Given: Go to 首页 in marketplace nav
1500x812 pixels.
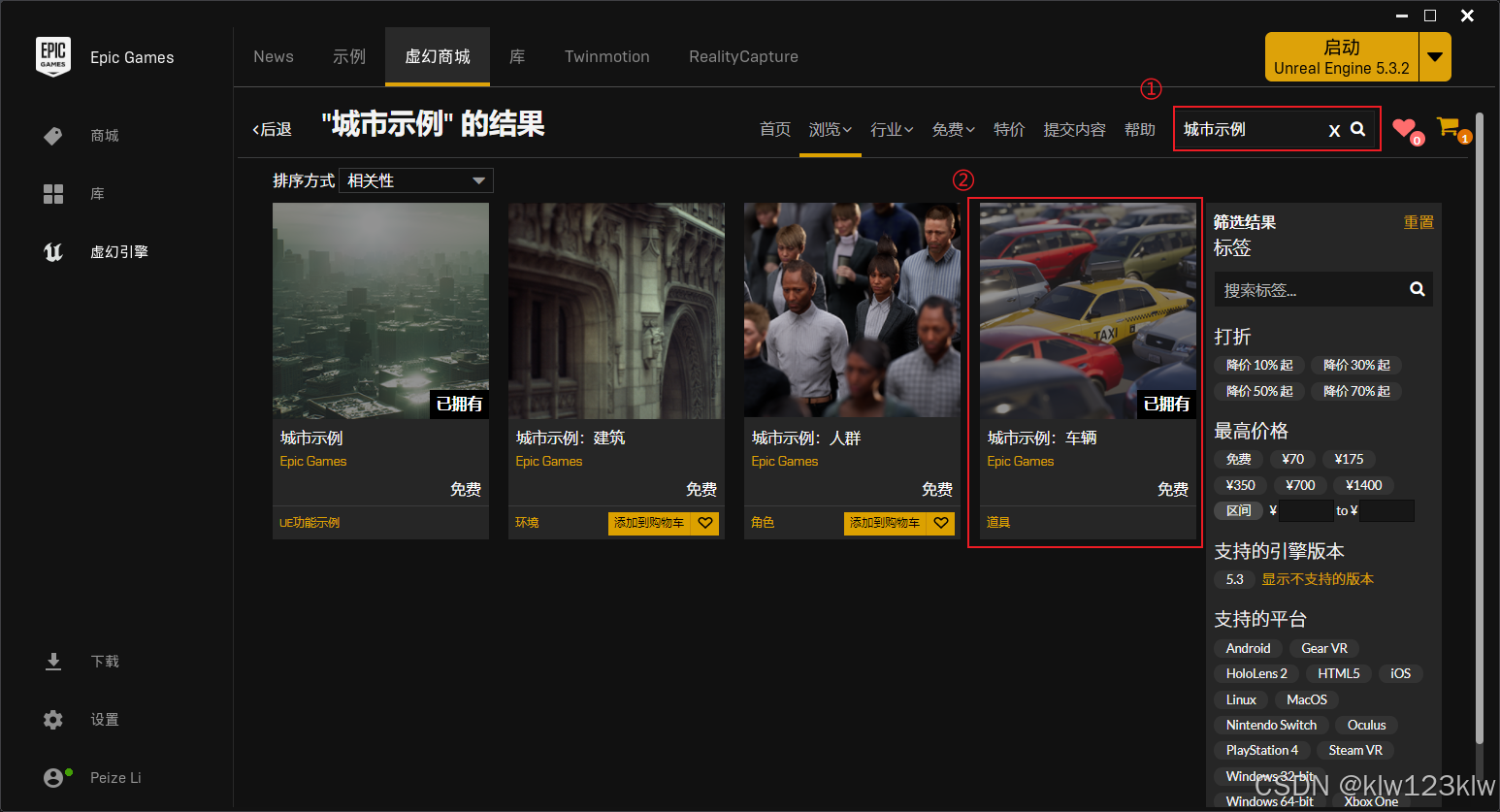Looking at the screenshot, I should click(x=775, y=129).
